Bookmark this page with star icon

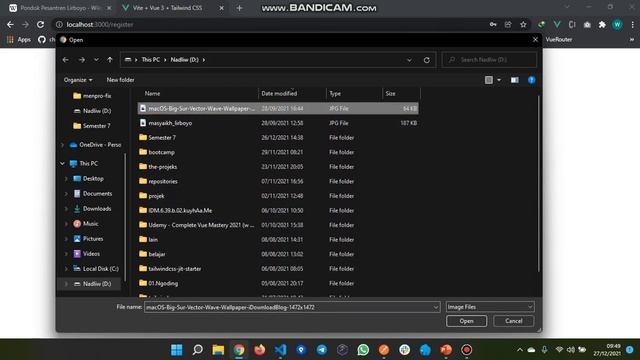(x=523, y=24)
